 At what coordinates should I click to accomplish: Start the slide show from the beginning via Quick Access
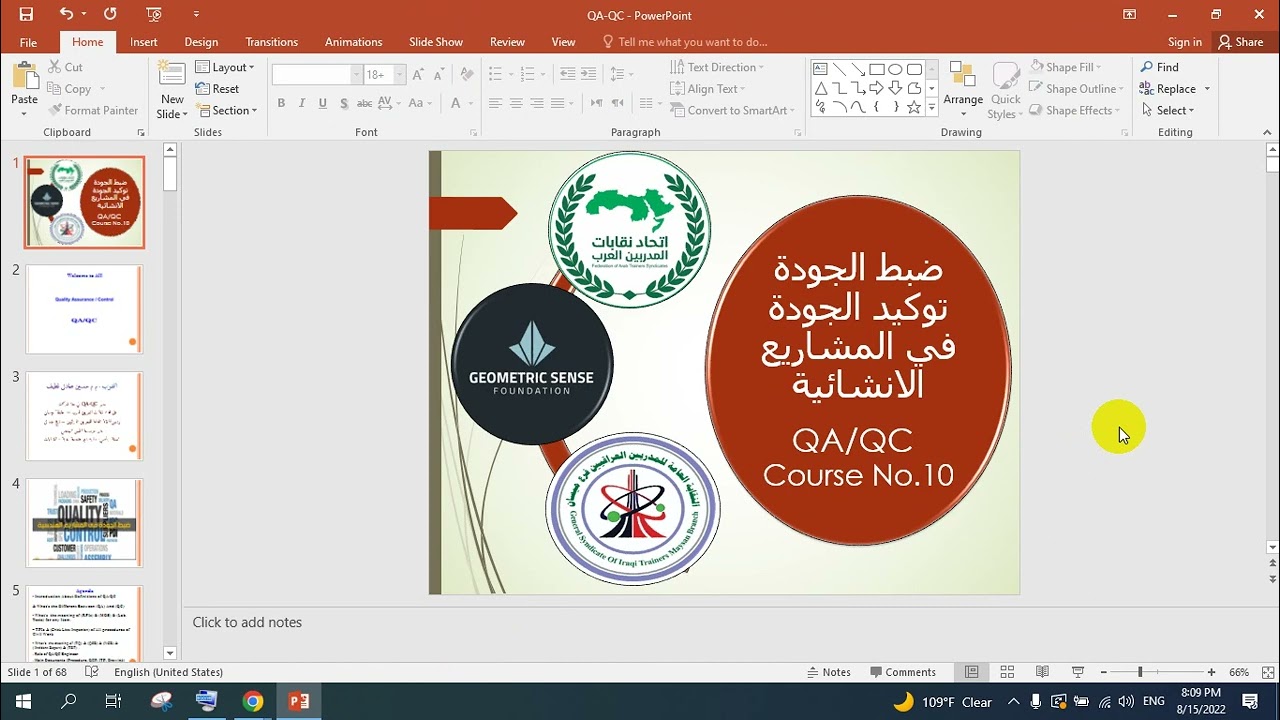153,14
